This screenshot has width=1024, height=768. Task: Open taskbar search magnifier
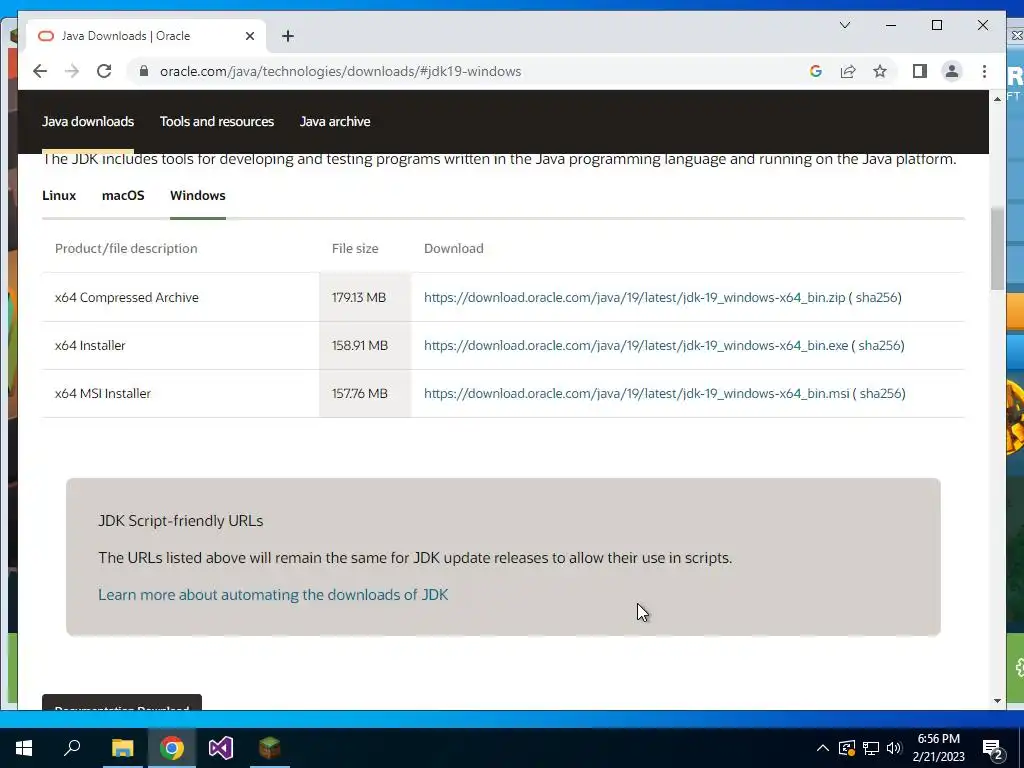click(72, 748)
